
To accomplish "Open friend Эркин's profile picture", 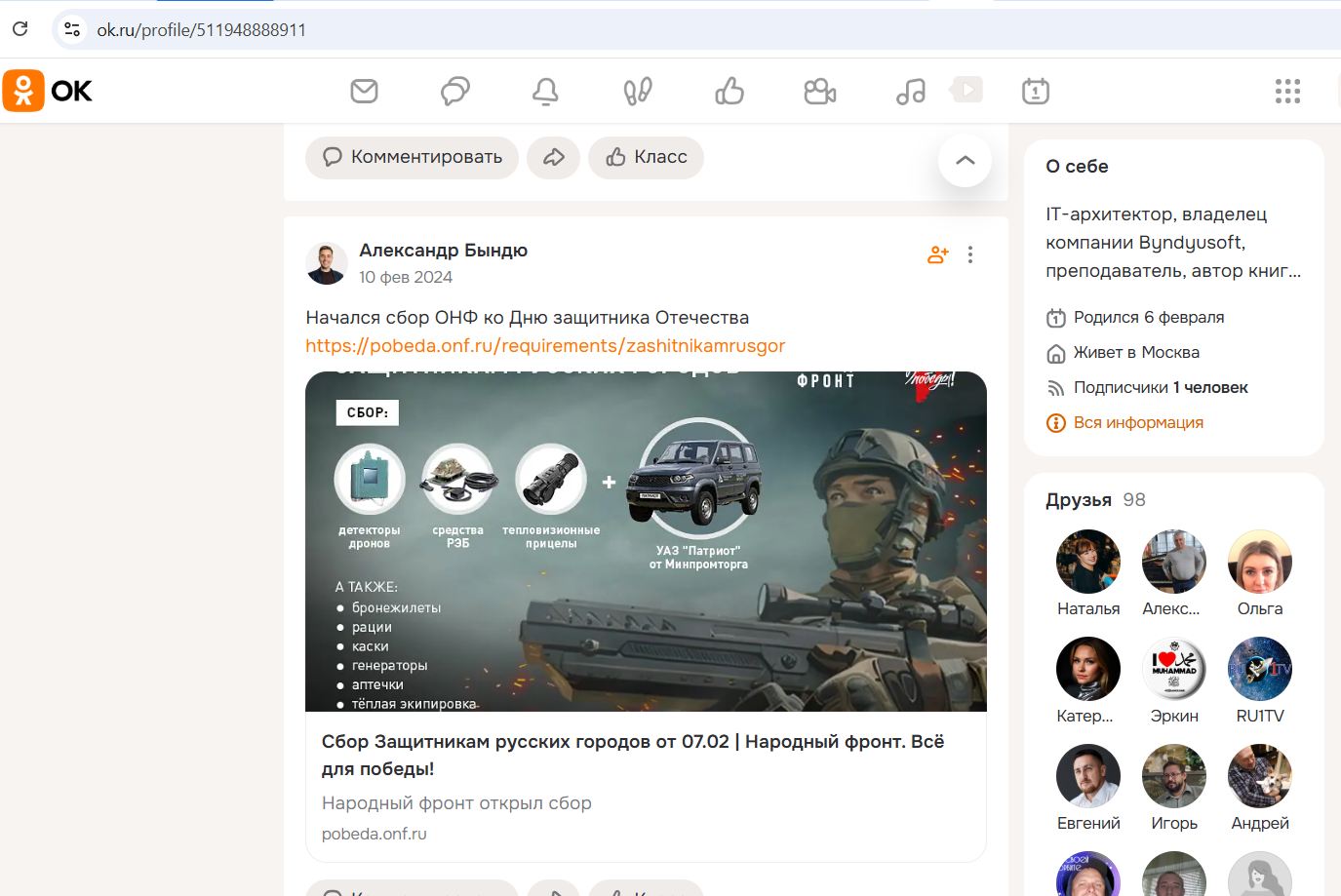I will [x=1174, y=669].
